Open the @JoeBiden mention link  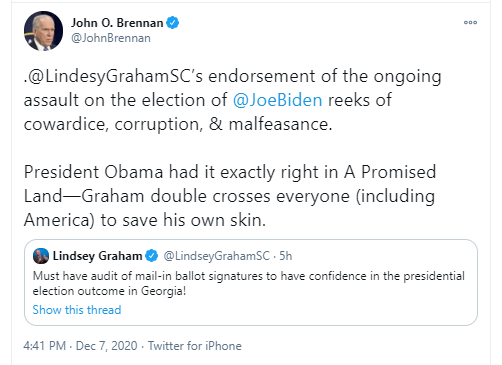coord(277,100)
